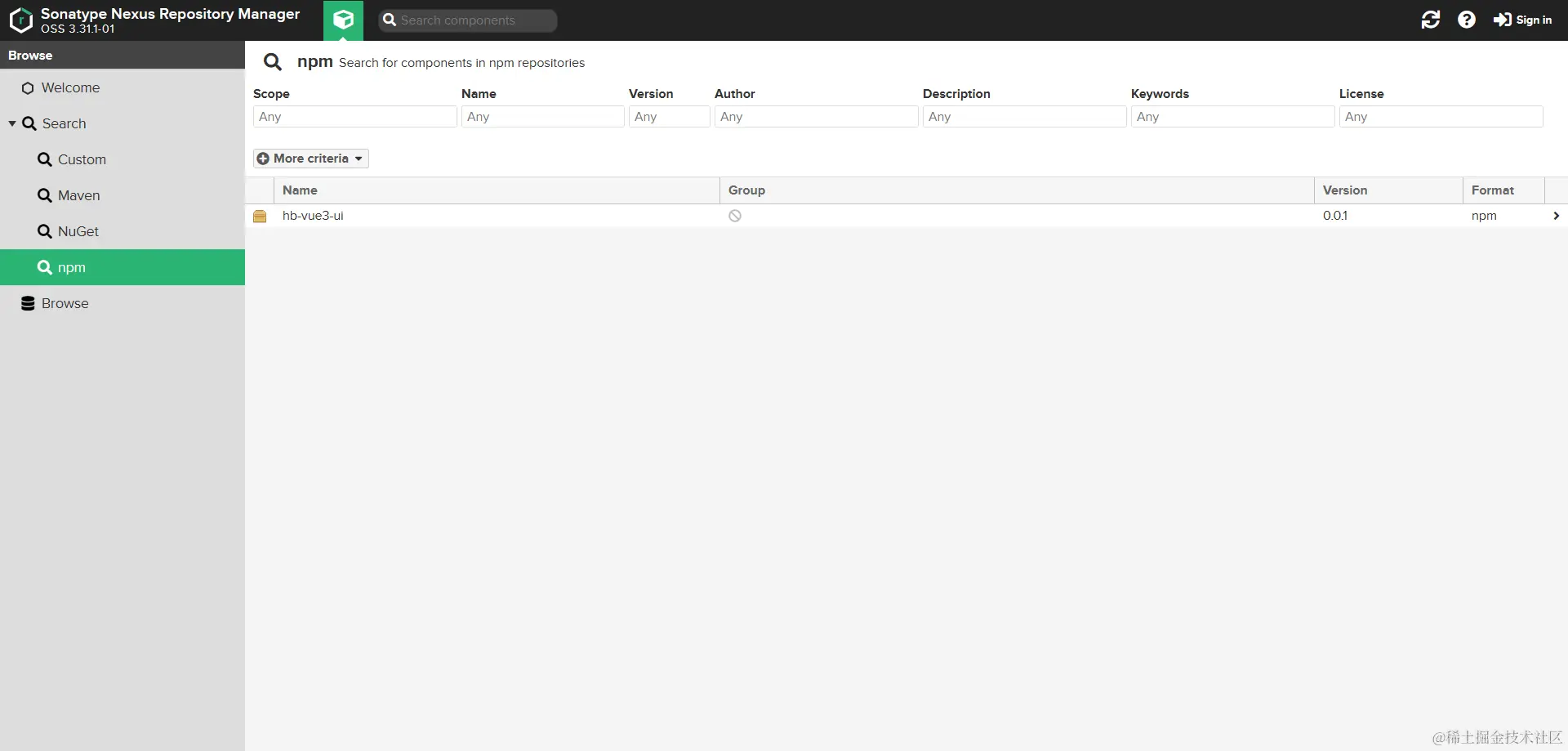Sort results by Format column header
Viewport: 1568px width, 751px height.
tap(1503, 190)
